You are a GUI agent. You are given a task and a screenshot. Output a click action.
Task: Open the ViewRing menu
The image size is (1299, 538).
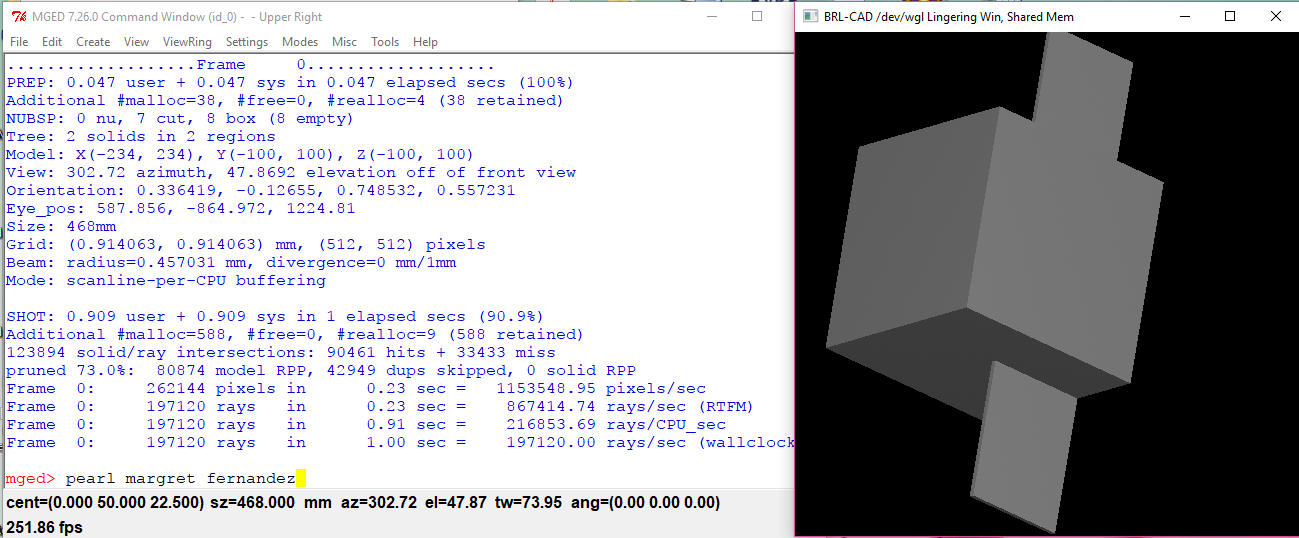pos(187,42)
